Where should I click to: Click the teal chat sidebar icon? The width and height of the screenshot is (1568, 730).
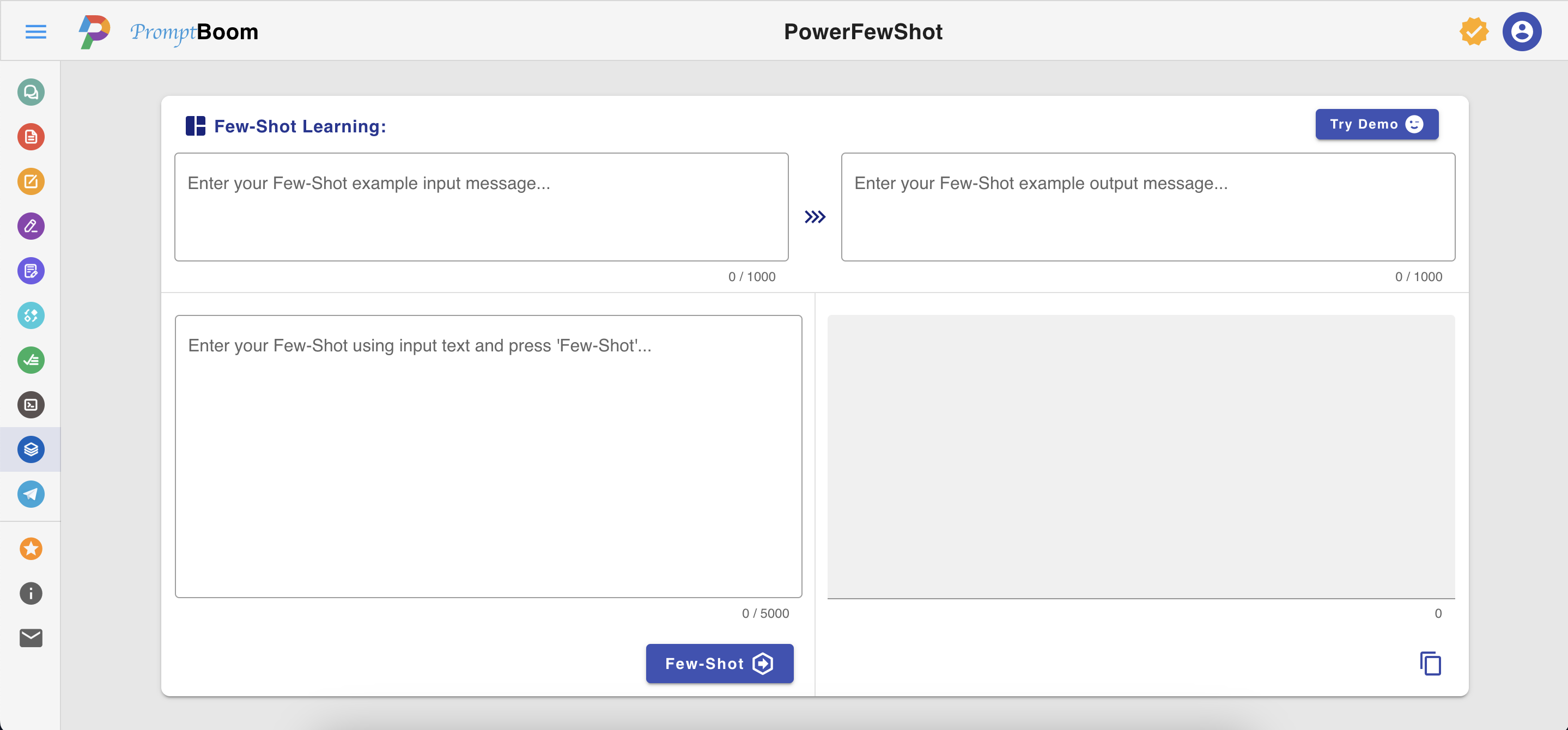(x=31, y=93)
